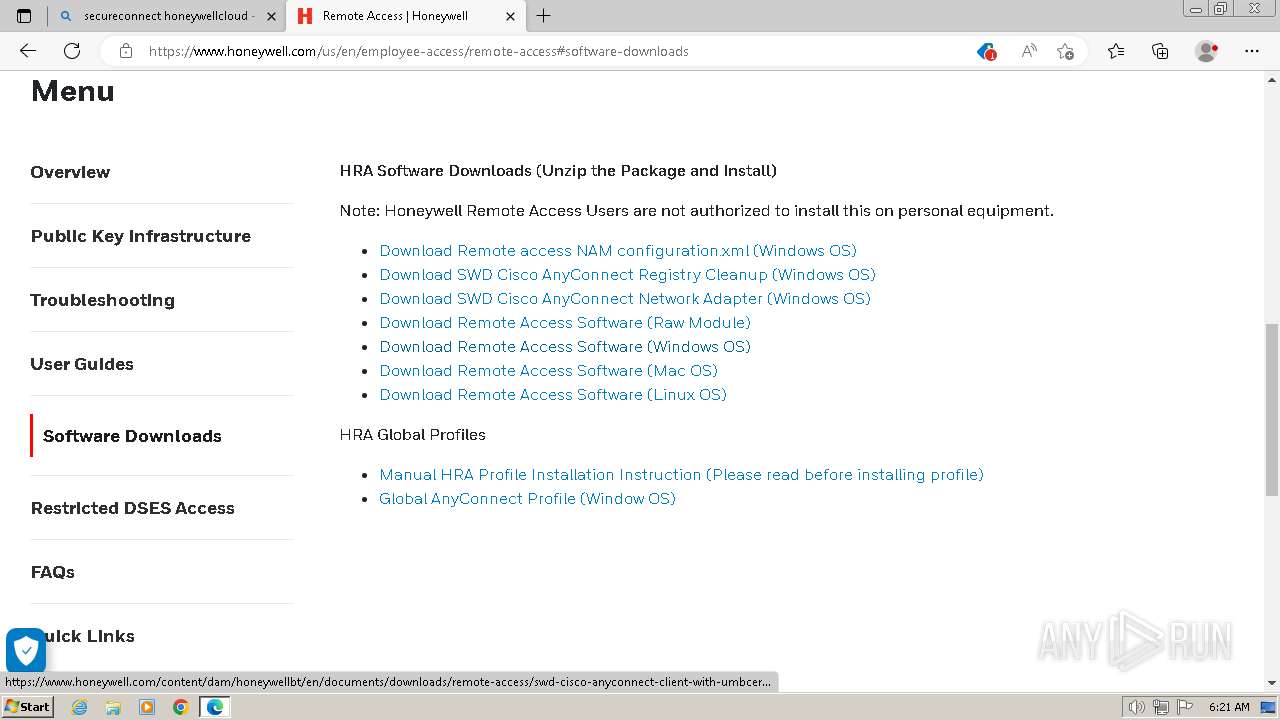This screenshot has width=1280, height=720.
Task: Select Software Downloads in the menu
Action: (x=132, y=436)
